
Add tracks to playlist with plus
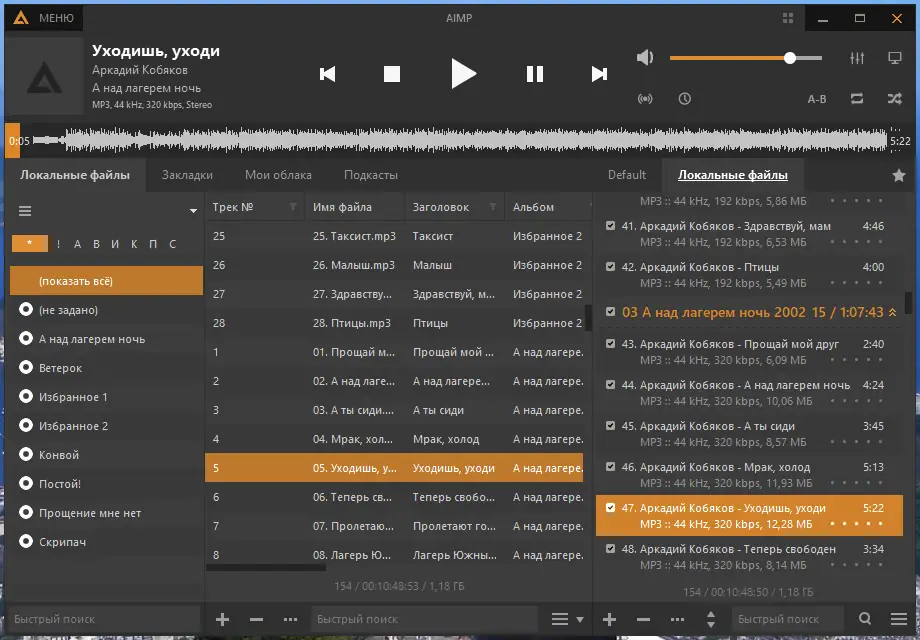click(x=609, y=619)
